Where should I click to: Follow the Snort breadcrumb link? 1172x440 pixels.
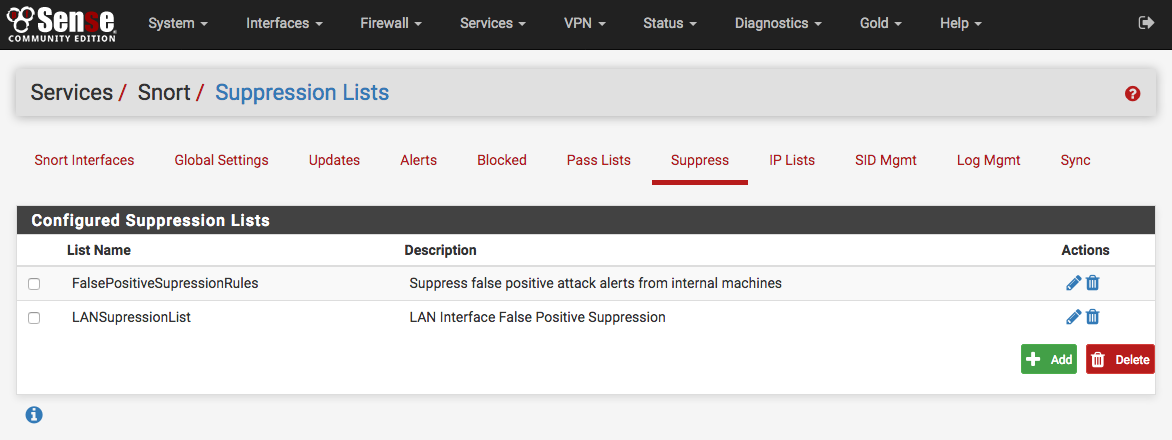click(x=164, y=93)
